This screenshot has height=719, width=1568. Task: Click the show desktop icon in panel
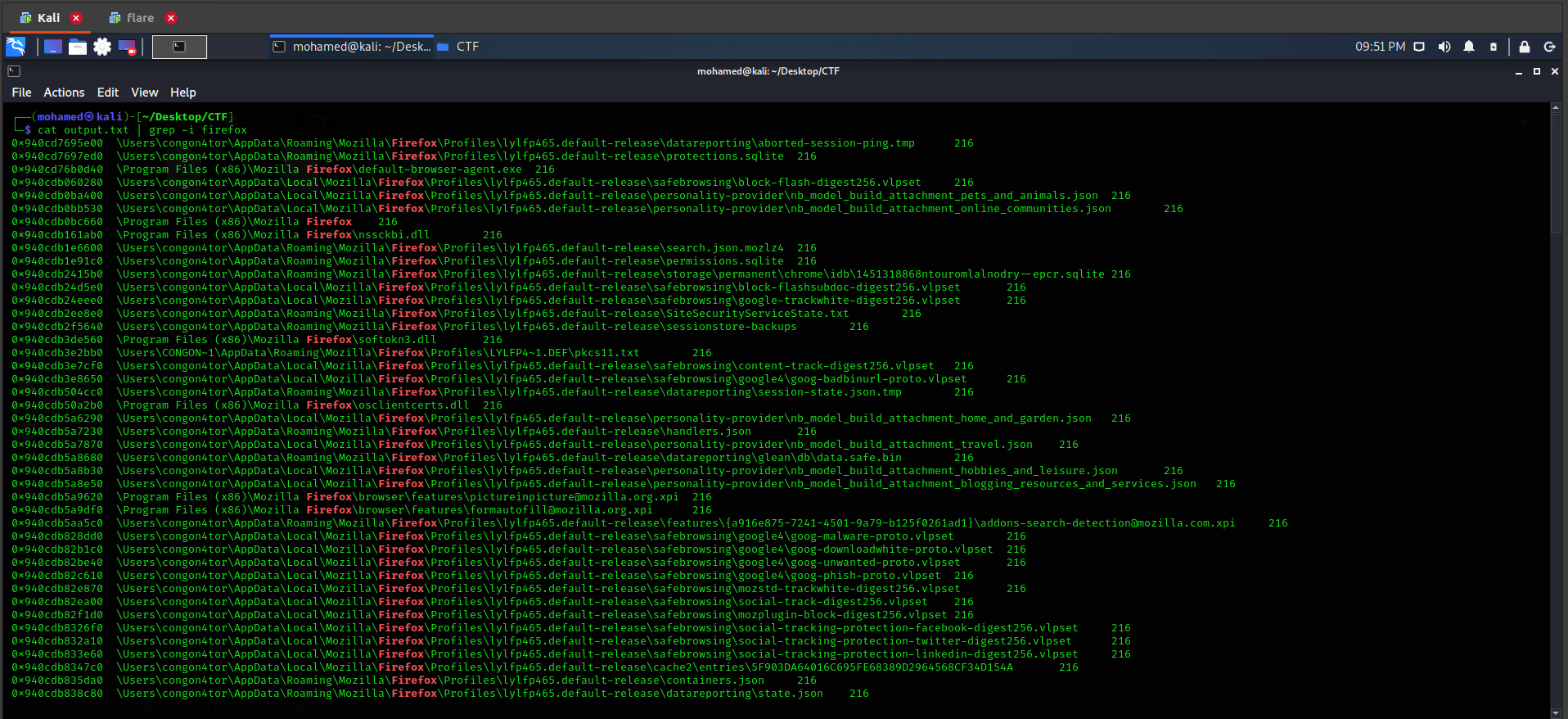coord(53,47)
